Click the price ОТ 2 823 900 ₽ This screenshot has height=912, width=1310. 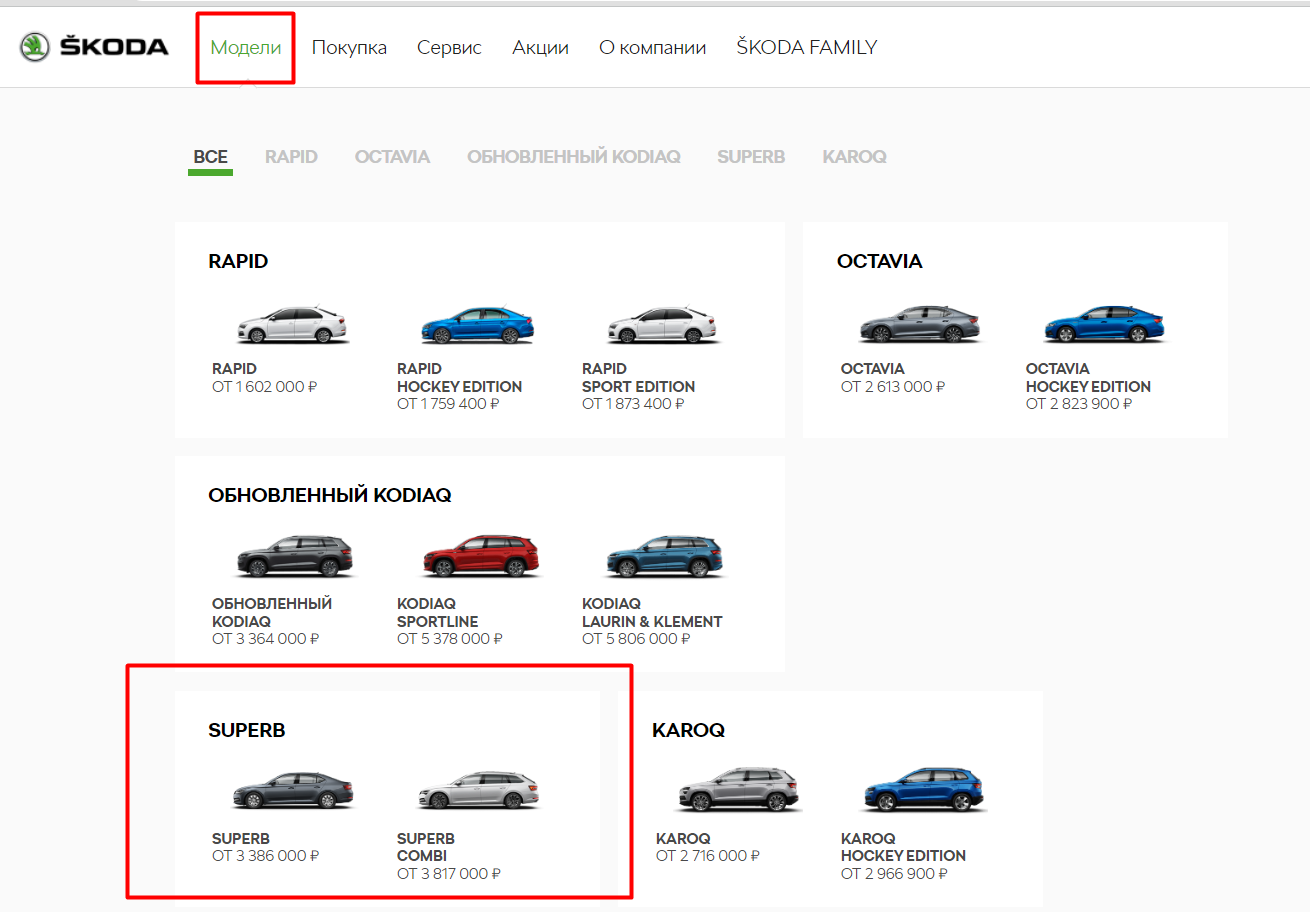(1079, 404)
